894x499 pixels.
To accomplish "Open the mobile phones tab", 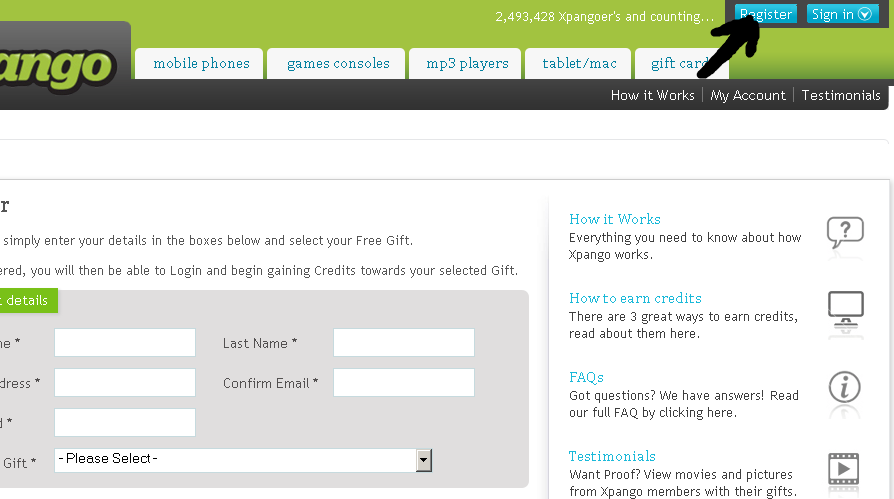I will pyautogui.click(x=201, y=64).
